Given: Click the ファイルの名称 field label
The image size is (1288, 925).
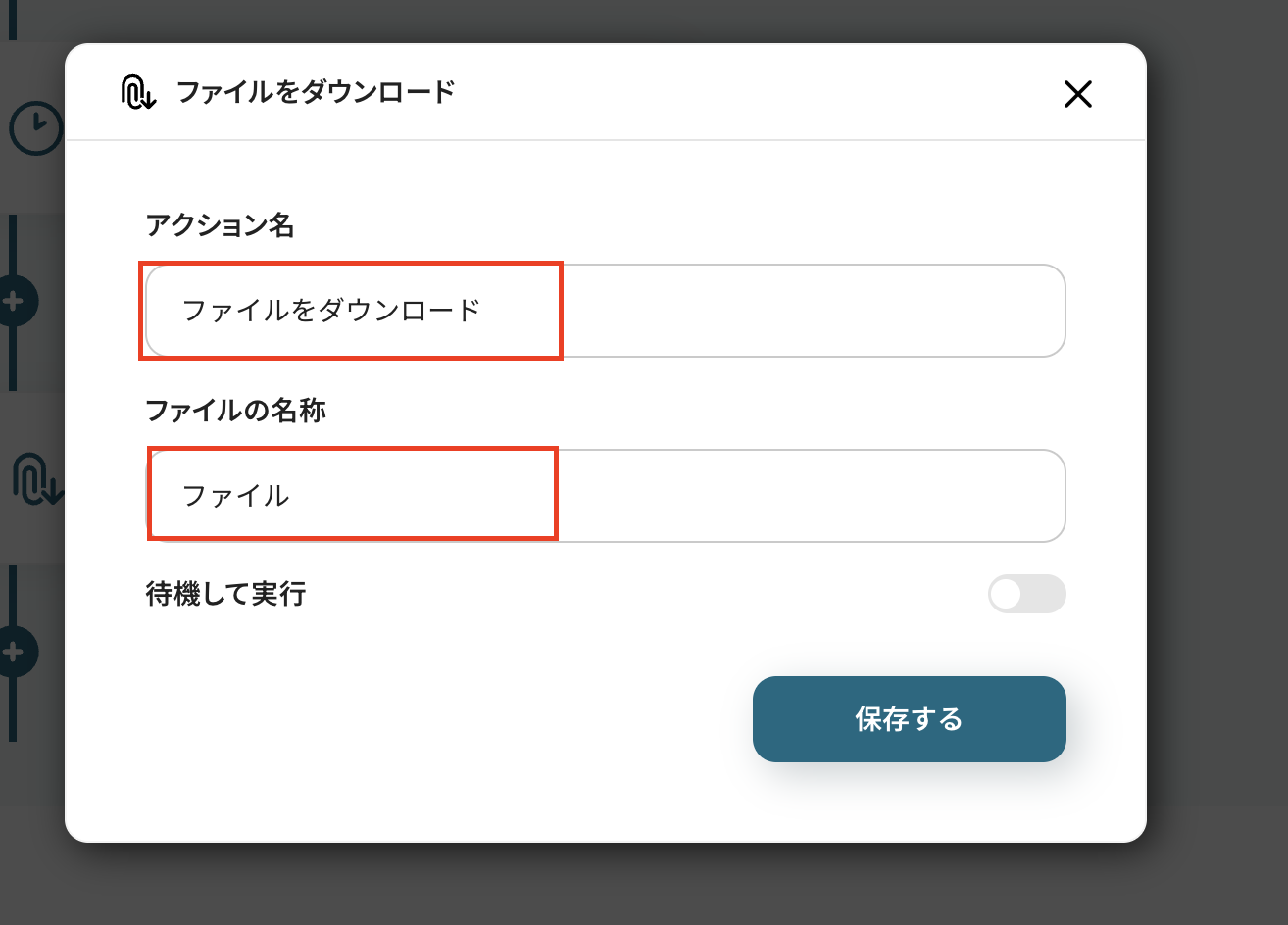Looking at the screenshot, I should 235,410.
